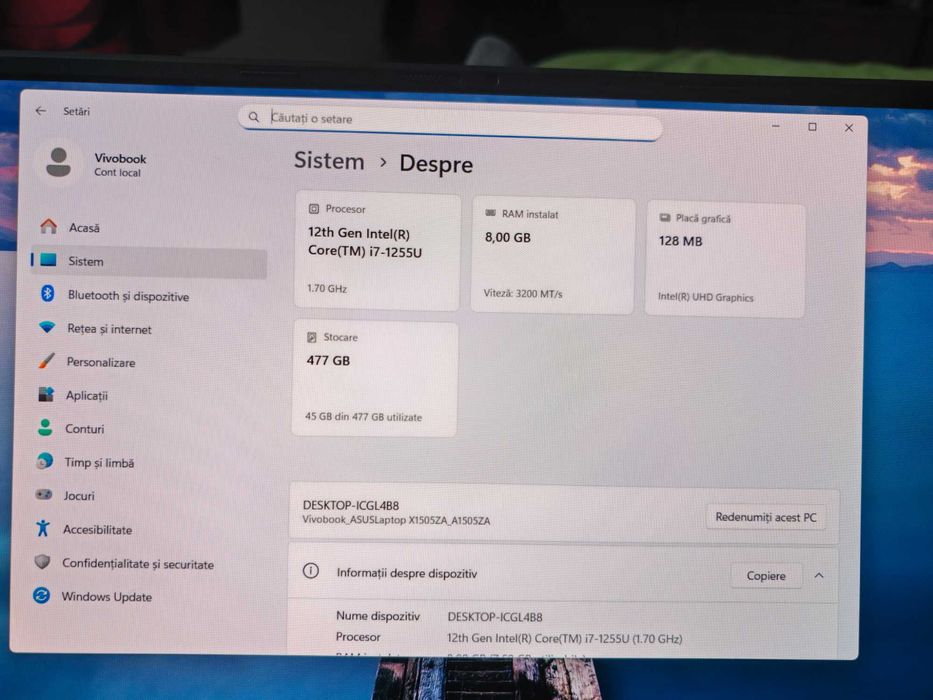Click the Aplicații icon
933x700 pixels.
coord(46,394)
